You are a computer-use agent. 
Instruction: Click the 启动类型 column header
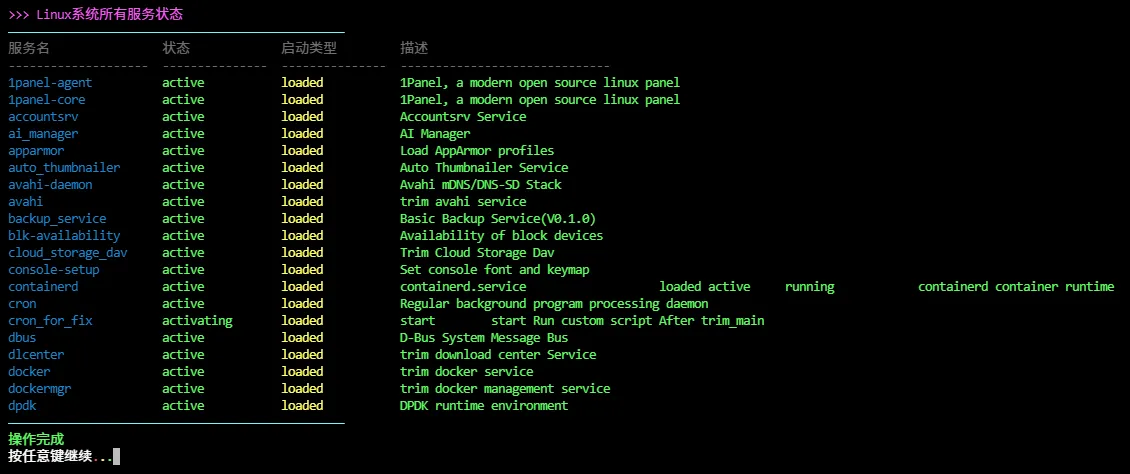309,48
